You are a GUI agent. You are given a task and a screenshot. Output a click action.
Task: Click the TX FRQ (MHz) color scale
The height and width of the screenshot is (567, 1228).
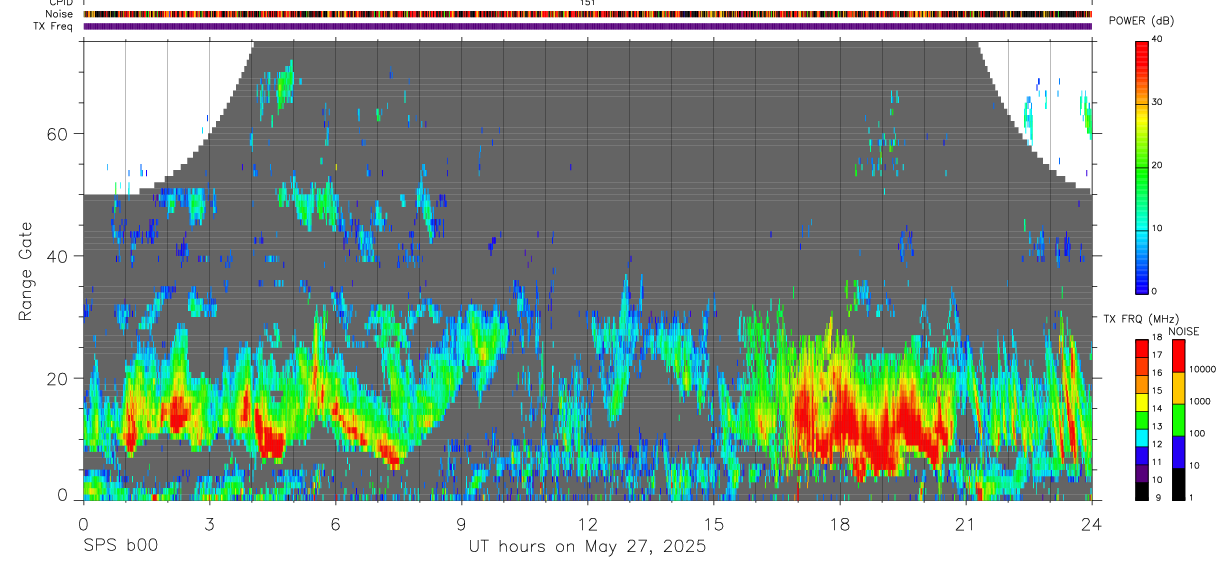1141,420
